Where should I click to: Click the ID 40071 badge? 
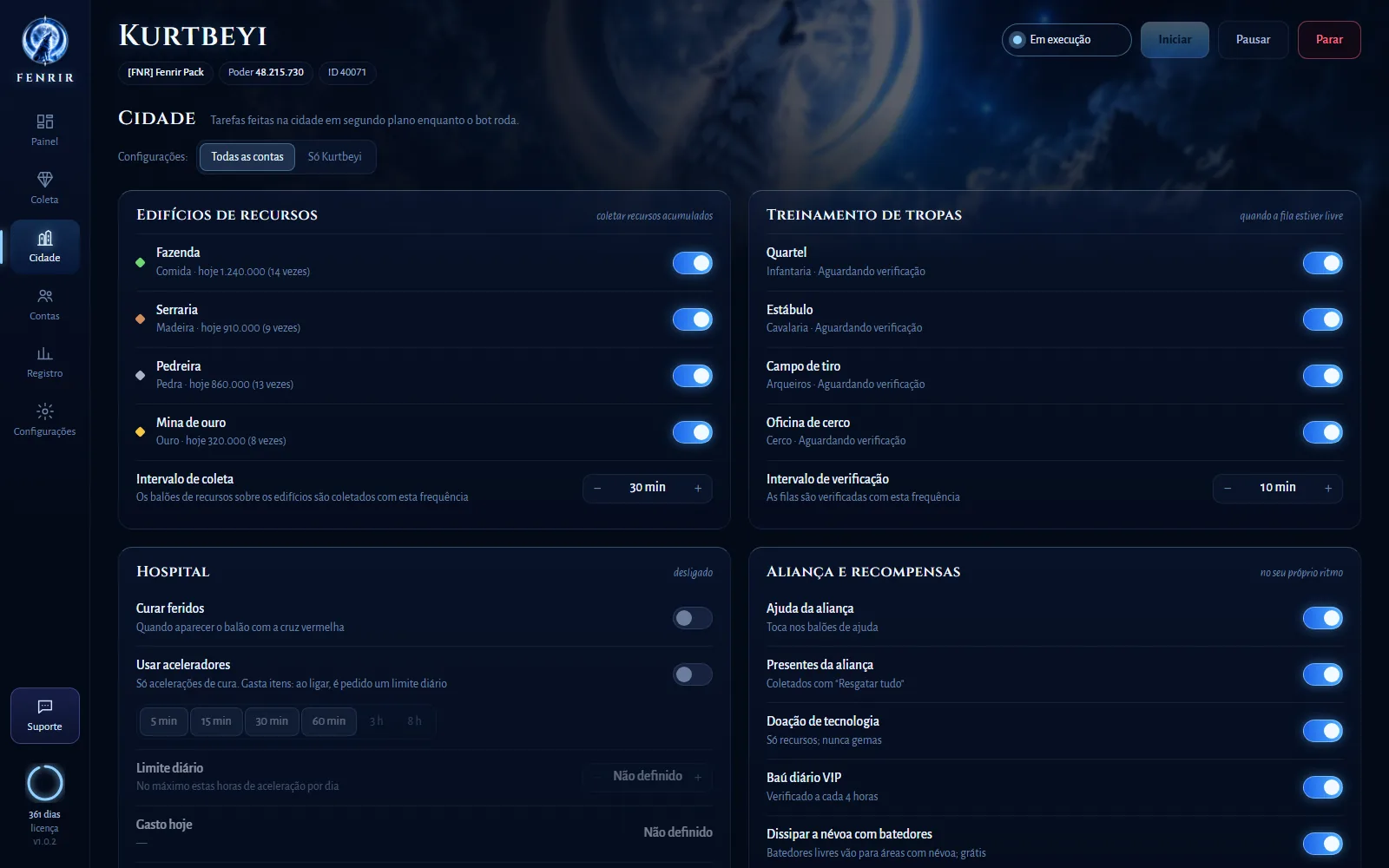pyautogui.click(x=347, y=73)
